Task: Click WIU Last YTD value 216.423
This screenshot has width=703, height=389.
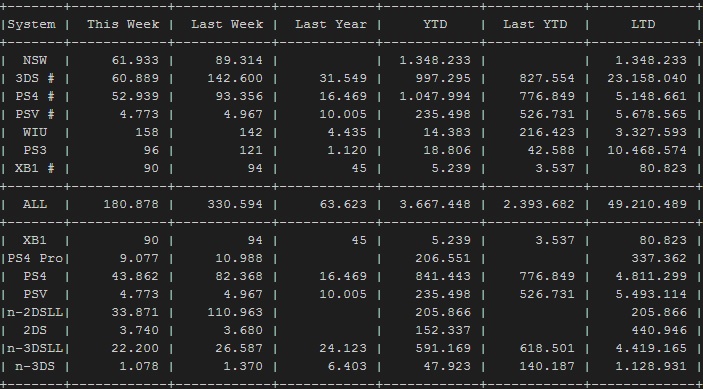Action: pyautogui.click(x=547, y=133)
